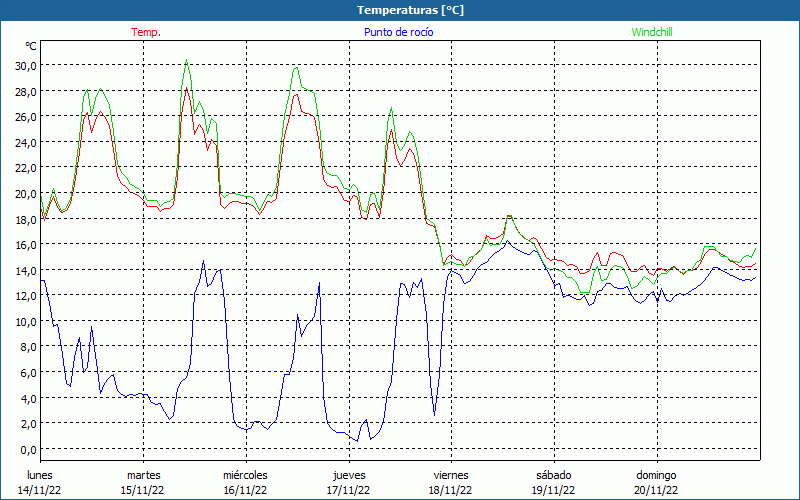Click the 12,0 y-axis value

(26, 296)
